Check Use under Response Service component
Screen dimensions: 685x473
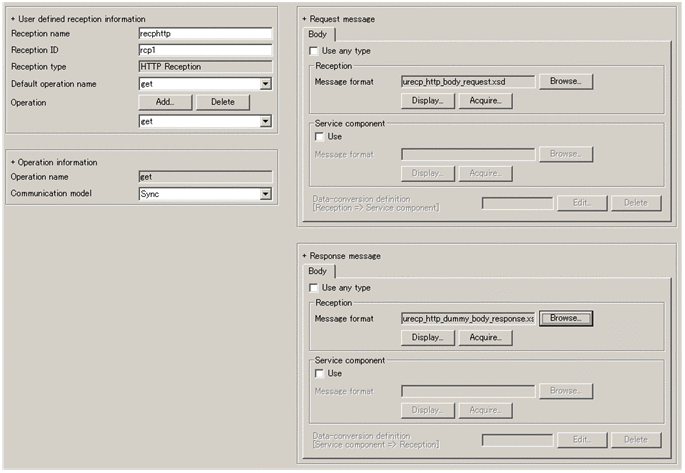320,373
